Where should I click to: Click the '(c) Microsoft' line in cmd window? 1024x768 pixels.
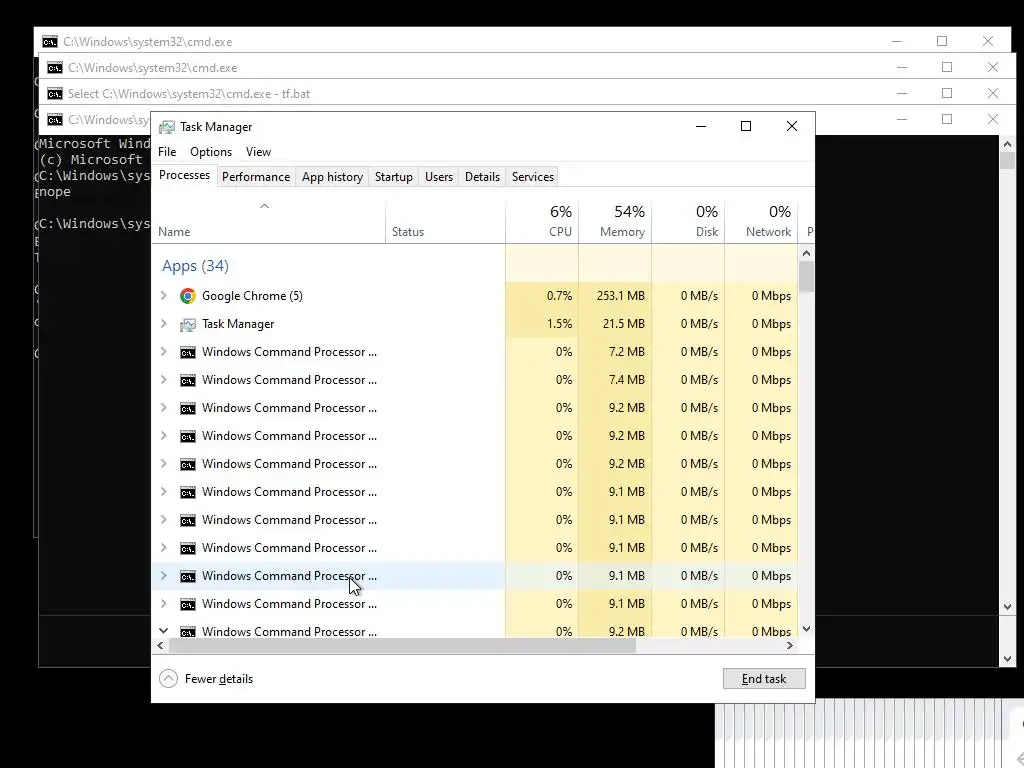pos(91,159)
